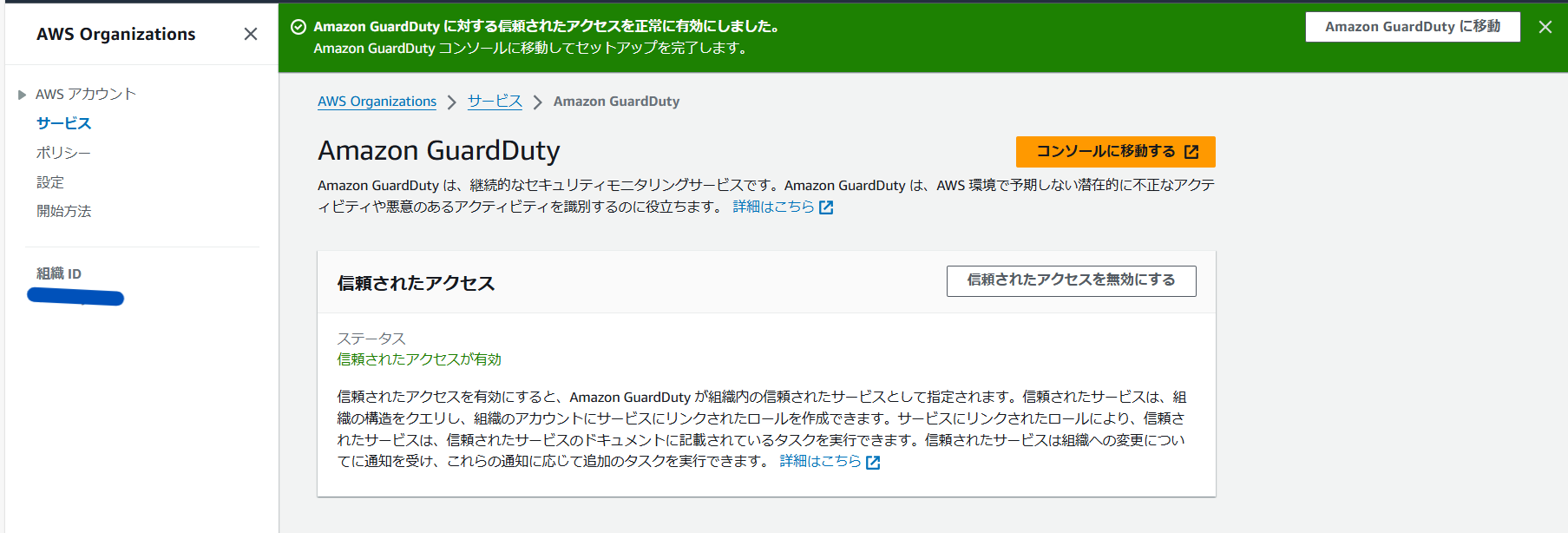This screenshot has width=1568, height=533.
Task: Expand the AWS アカウント tree item
Action: 23,94
